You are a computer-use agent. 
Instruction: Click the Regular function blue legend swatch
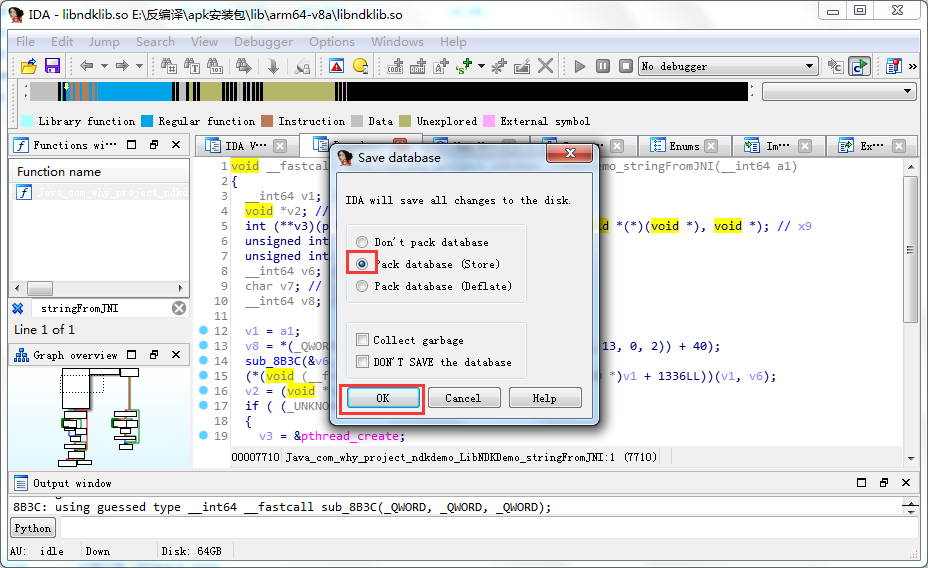pos(147,121)
